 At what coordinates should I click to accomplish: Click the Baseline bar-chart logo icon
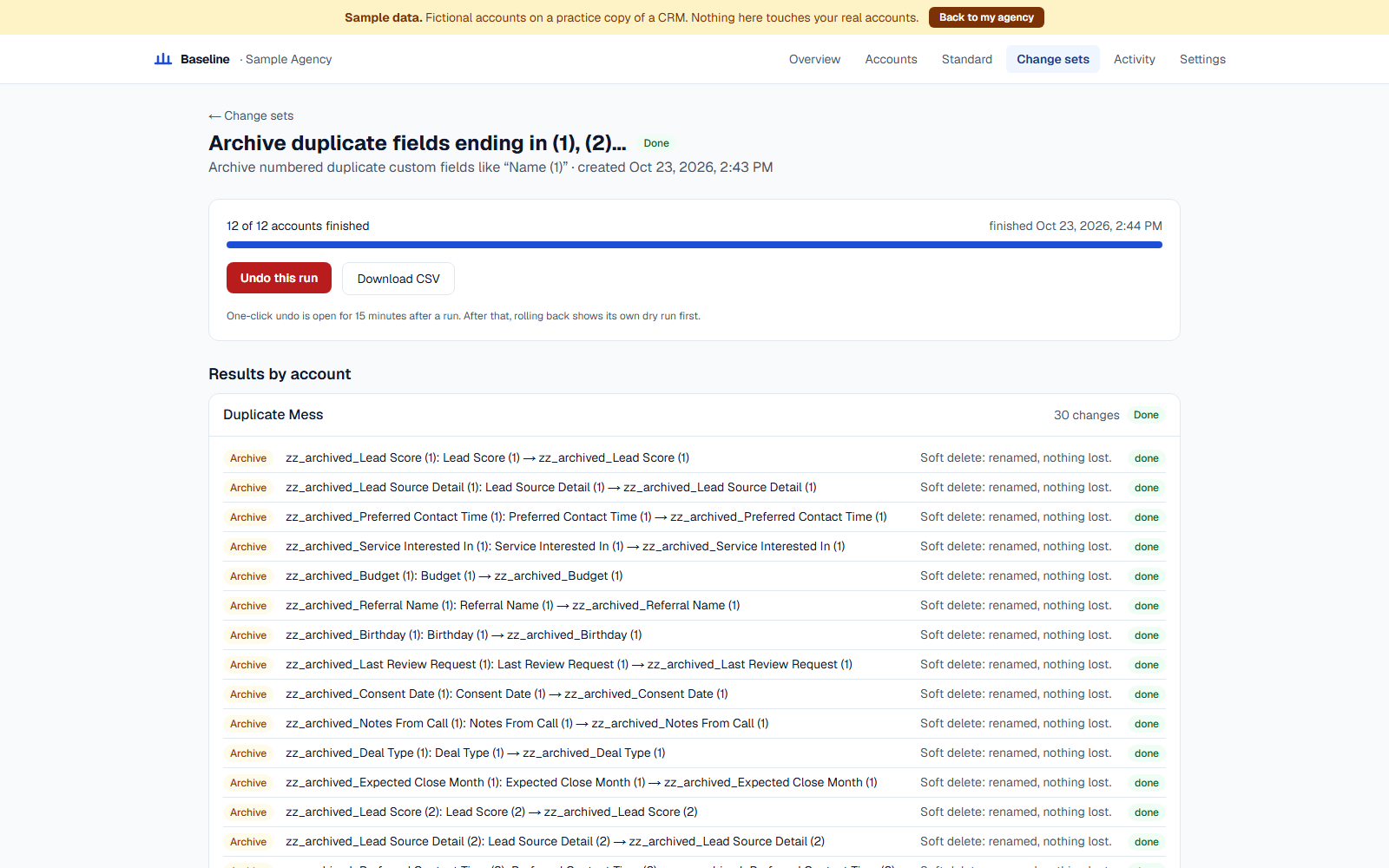pos(163,59)
